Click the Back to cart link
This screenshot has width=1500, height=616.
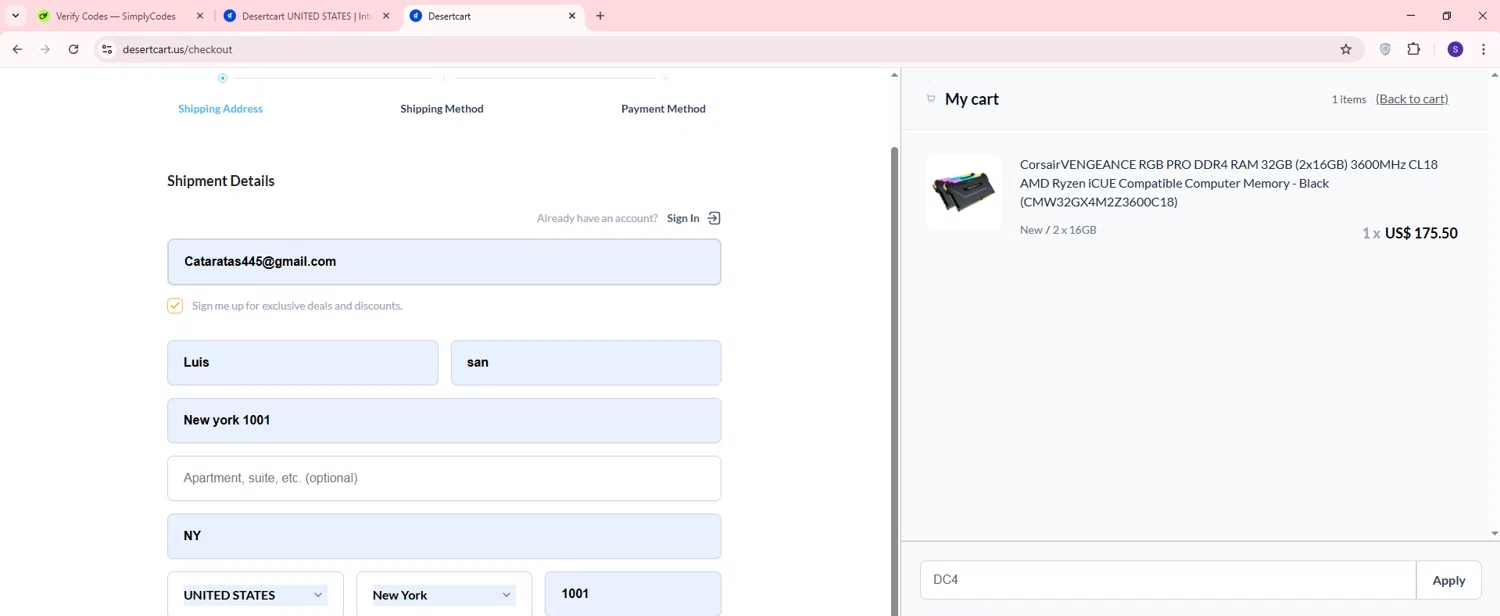tap(1411, 99)
